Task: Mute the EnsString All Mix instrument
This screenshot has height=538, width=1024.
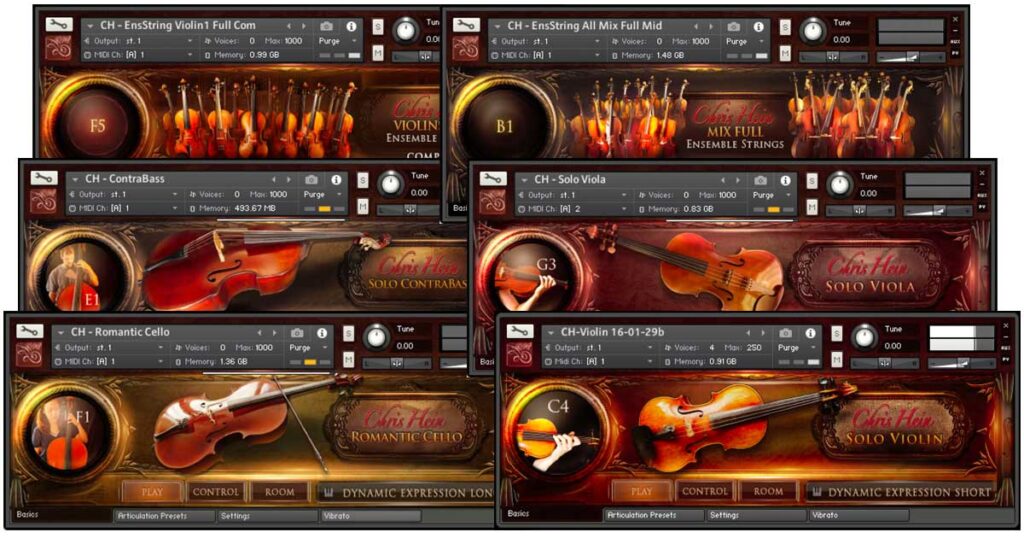Action: point(785,53)
